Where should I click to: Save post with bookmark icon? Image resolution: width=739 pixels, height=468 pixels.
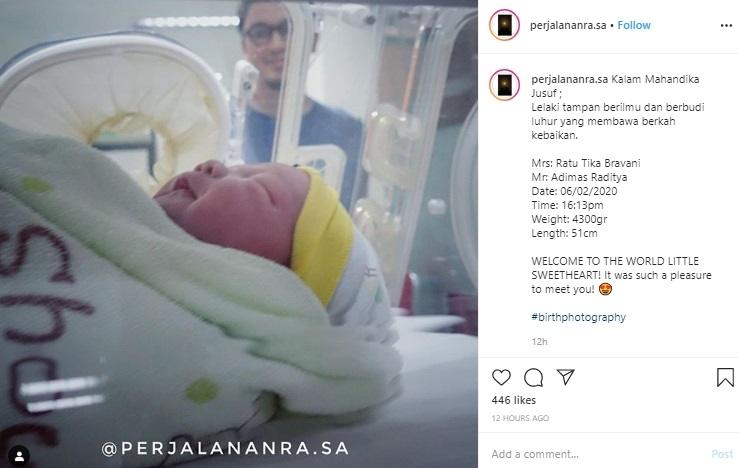[x=725, y=378]
